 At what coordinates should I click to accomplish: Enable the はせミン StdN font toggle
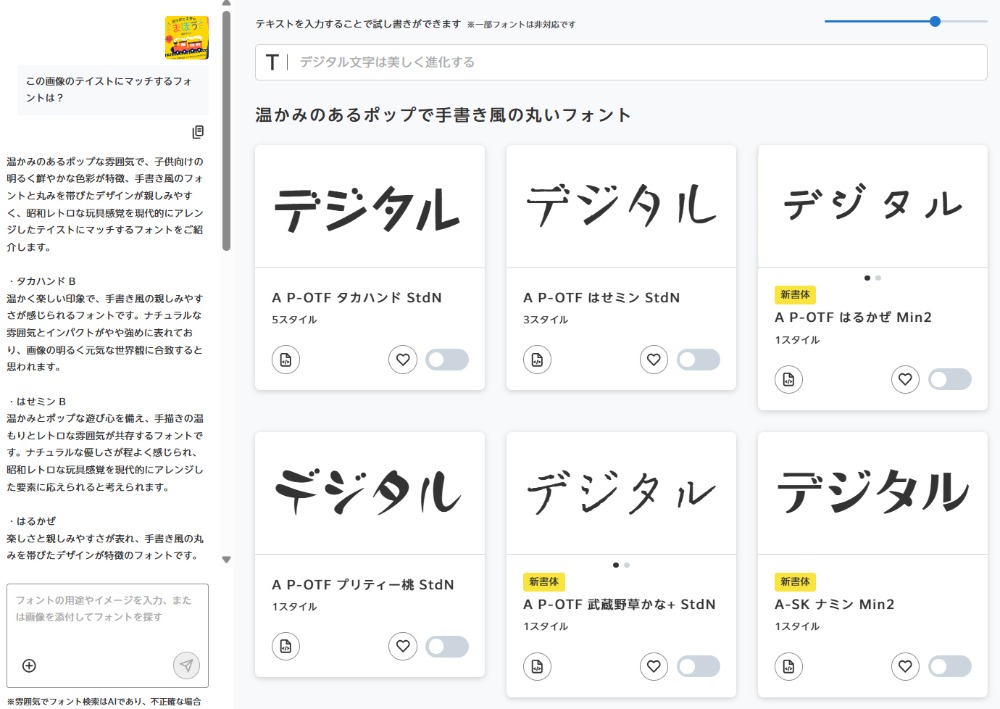tap(698, 360)
